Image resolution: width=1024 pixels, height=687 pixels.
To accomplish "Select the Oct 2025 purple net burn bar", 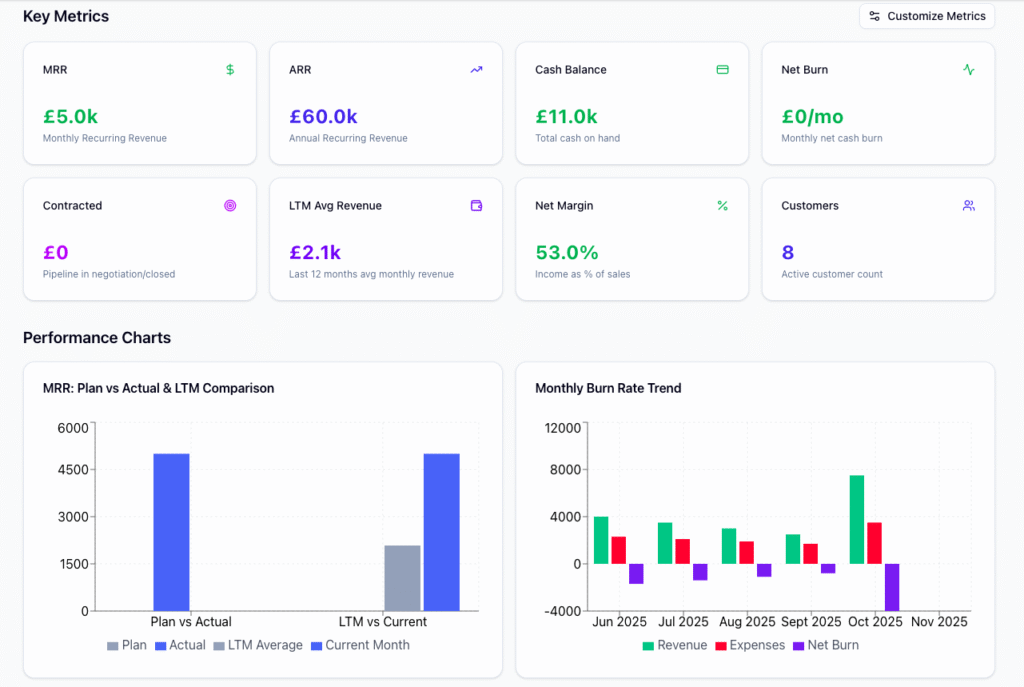I will (892, 587).
